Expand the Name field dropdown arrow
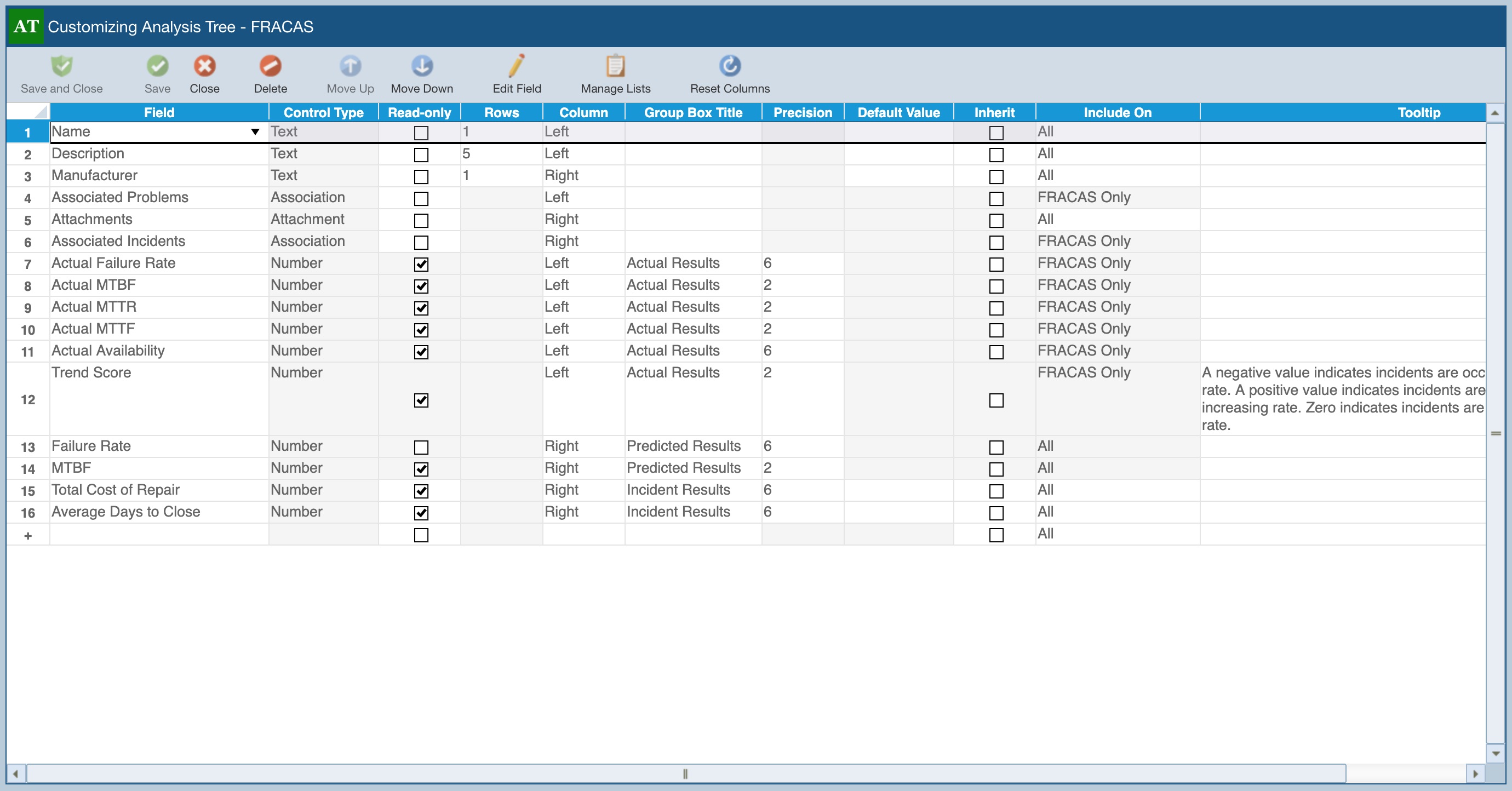Screen dimensions: 1512x791 (255, 132)
